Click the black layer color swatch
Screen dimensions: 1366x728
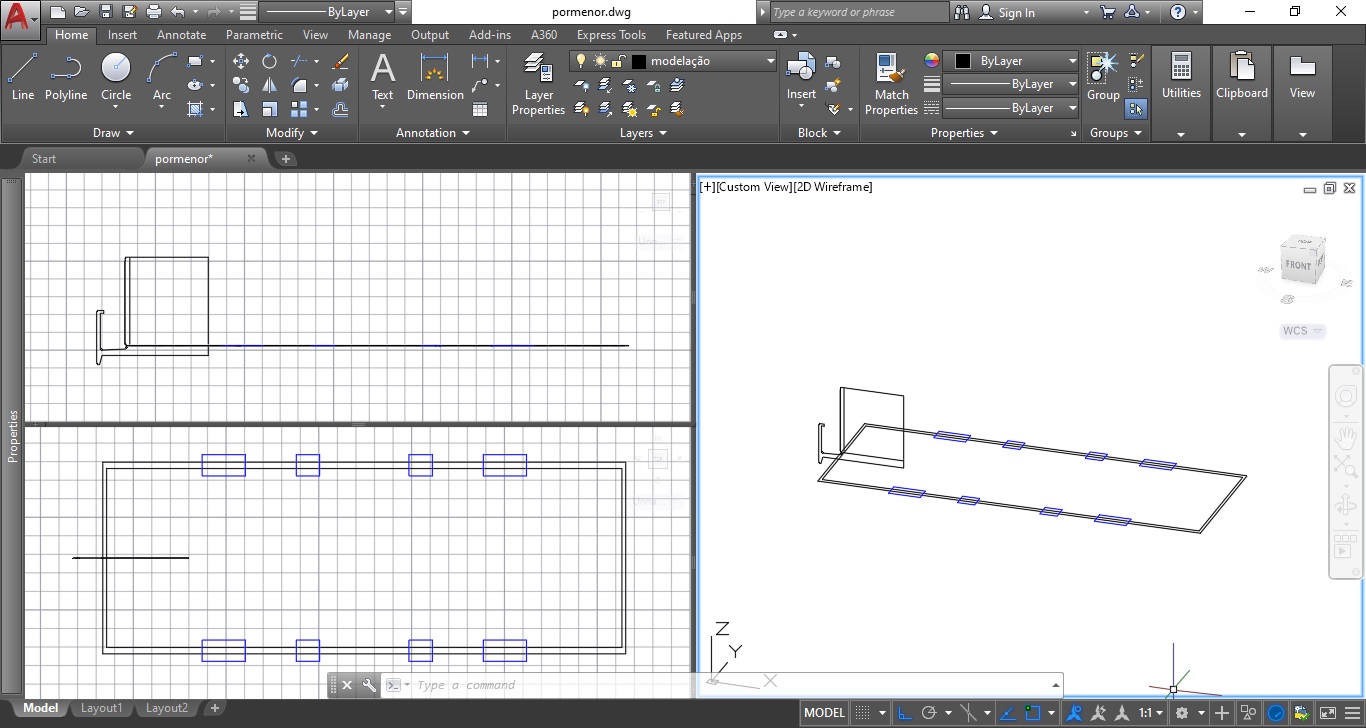(x=639, y=61)
